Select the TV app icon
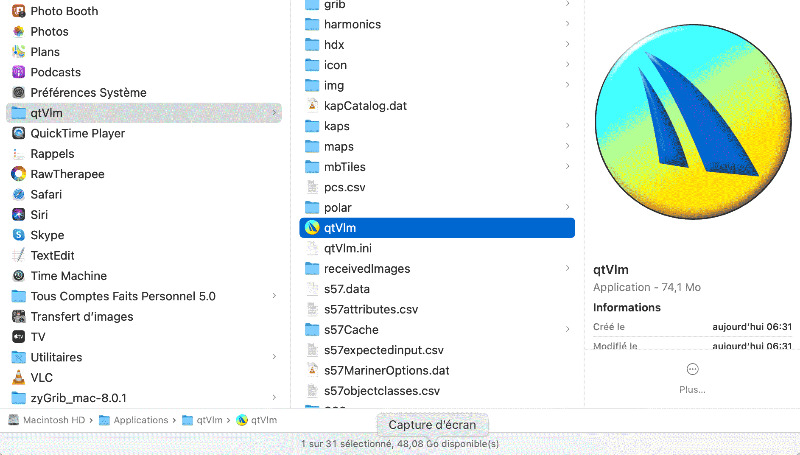Screen dimensions: 800x455 click(x=18, y=337)
